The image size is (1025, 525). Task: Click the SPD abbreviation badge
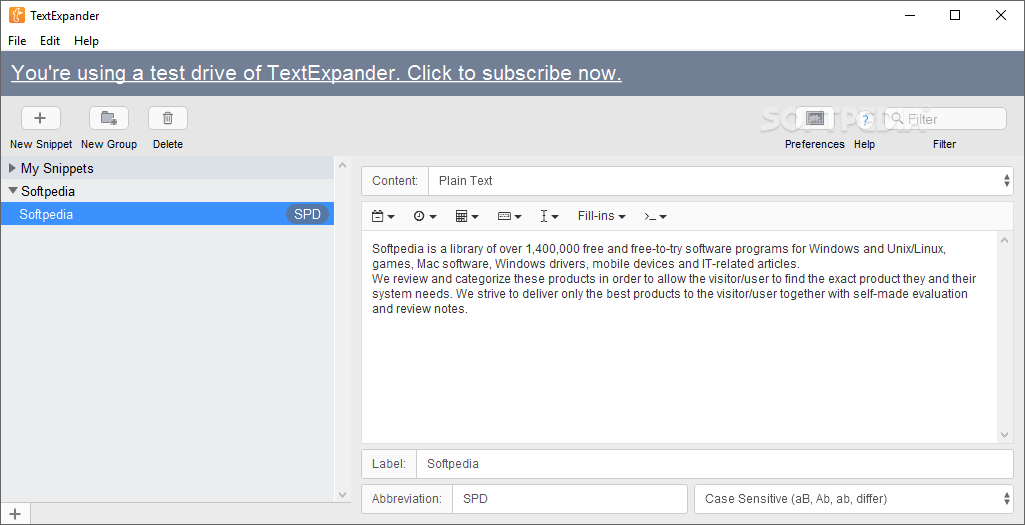tap(307, 214)
